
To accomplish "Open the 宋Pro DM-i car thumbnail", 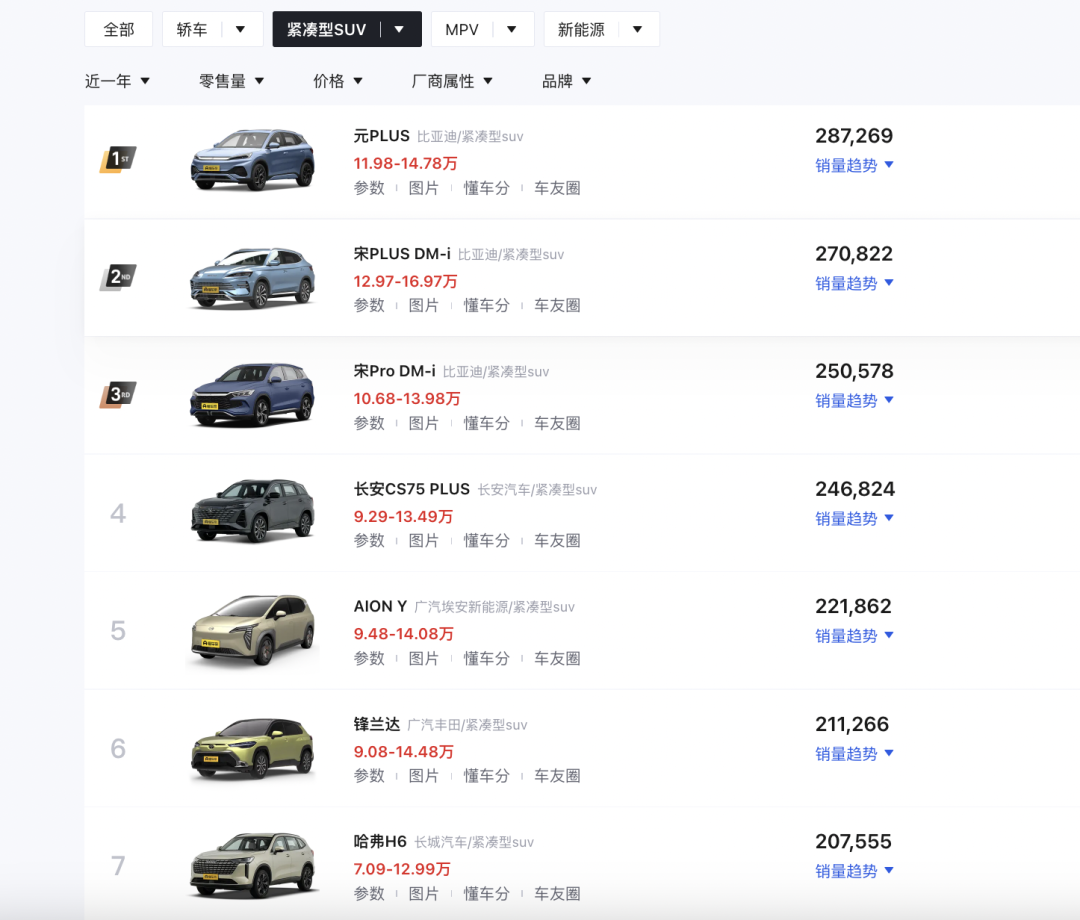I will 252,395.
